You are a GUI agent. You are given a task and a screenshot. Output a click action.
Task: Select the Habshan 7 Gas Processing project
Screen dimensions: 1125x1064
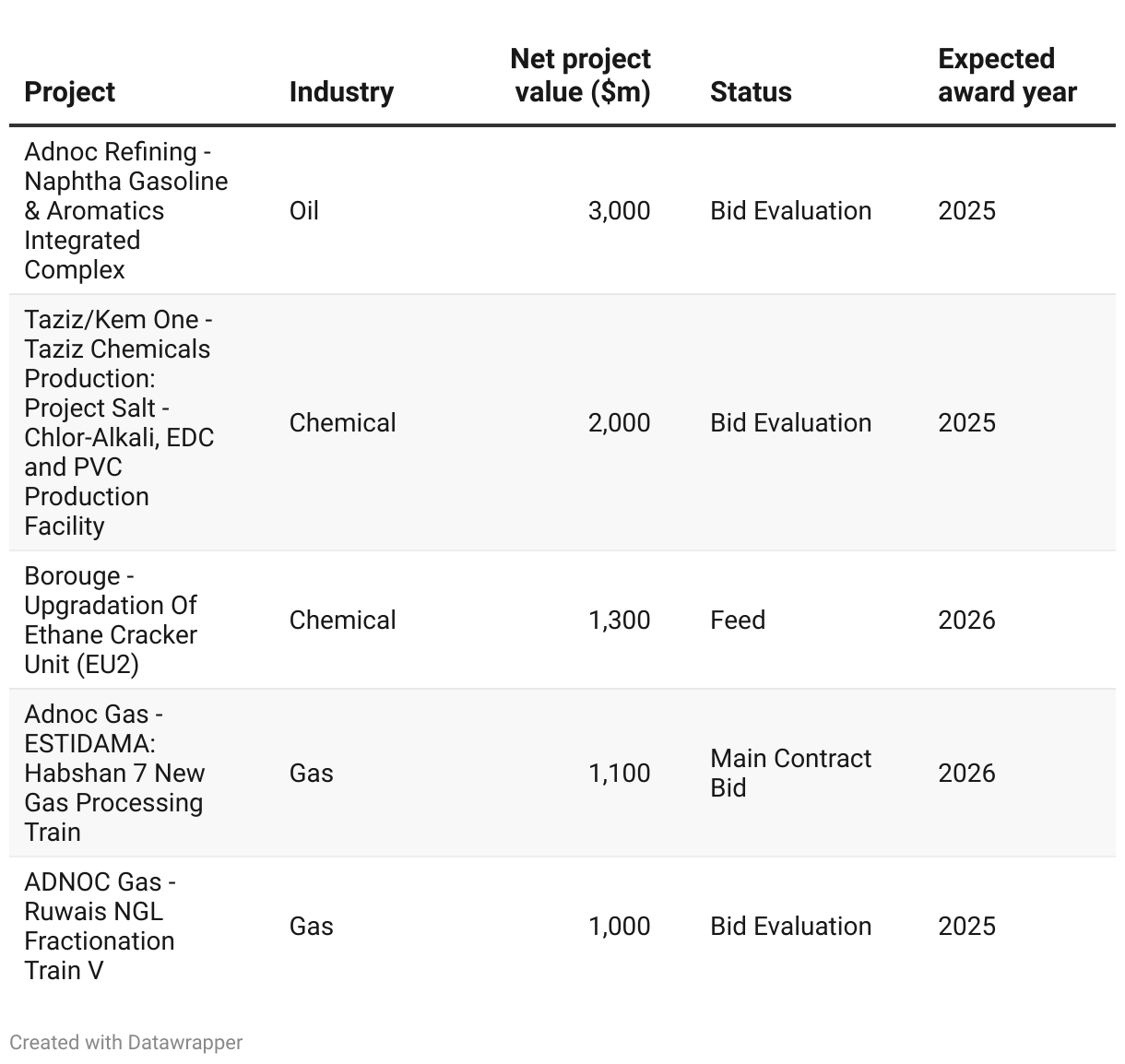click(114, 774)
